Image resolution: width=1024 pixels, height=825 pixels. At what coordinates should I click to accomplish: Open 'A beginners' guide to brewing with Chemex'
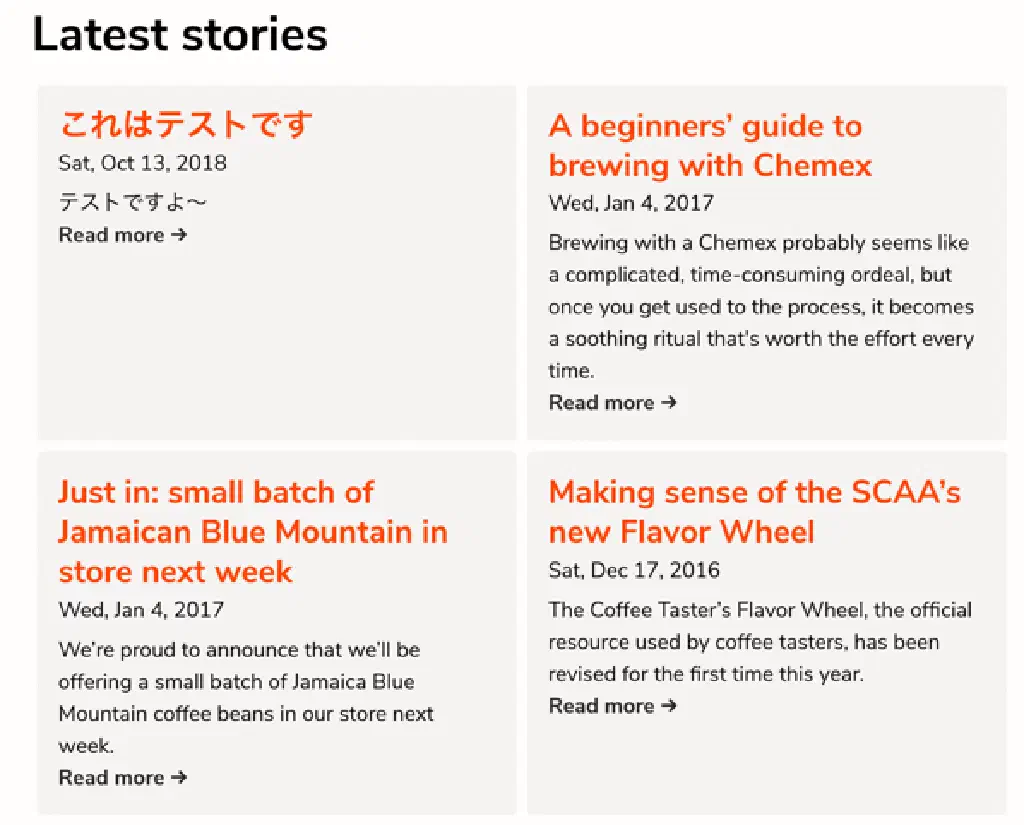[x=710, y=146]
